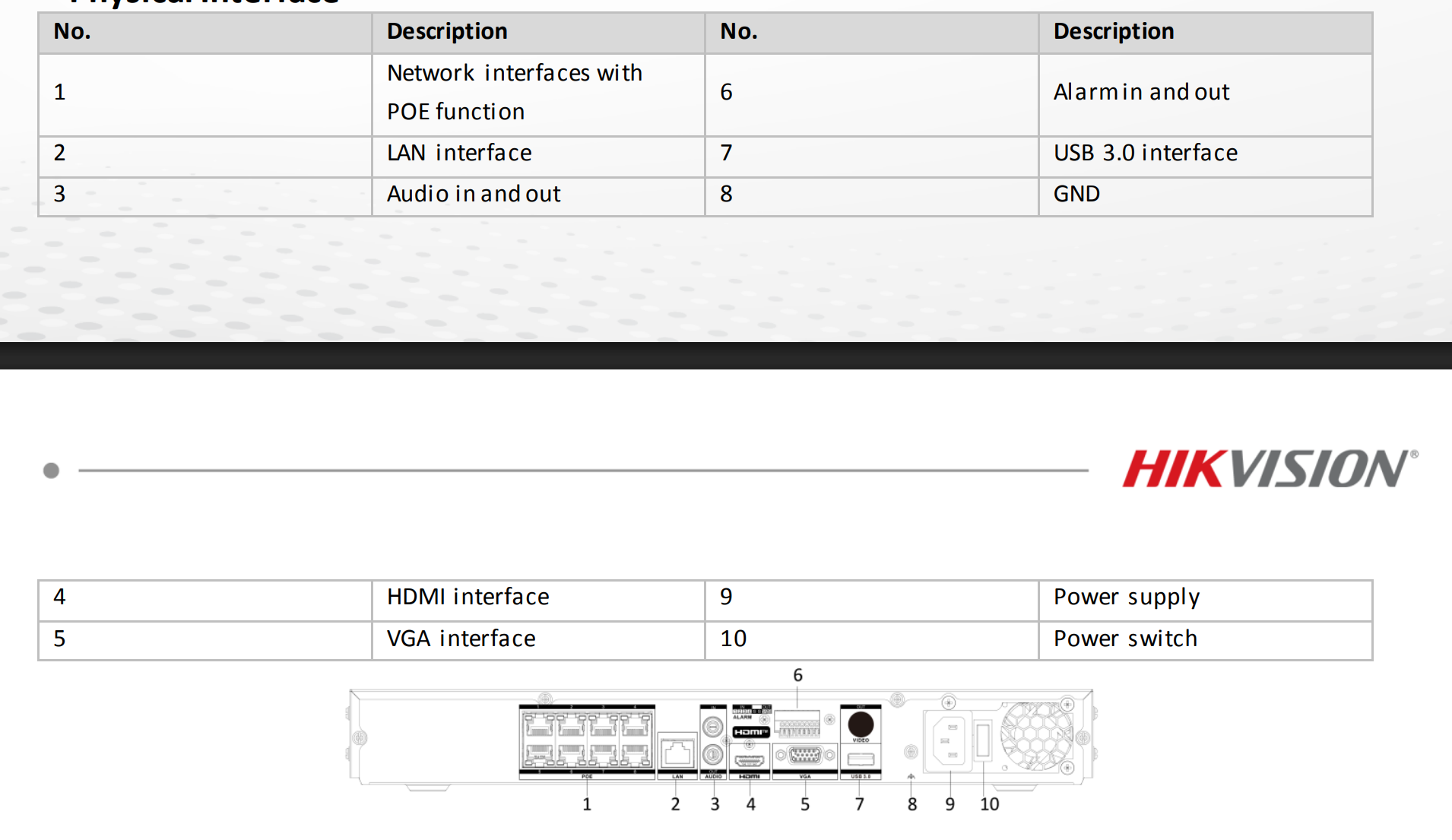Click callout number 6 above the diagram
Screen dimensions: 1452x840
(x=797, y=675)
